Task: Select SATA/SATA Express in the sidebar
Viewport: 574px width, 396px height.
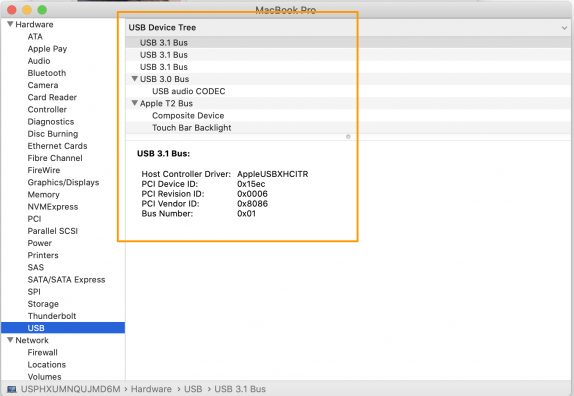Action: pos(66,279)
